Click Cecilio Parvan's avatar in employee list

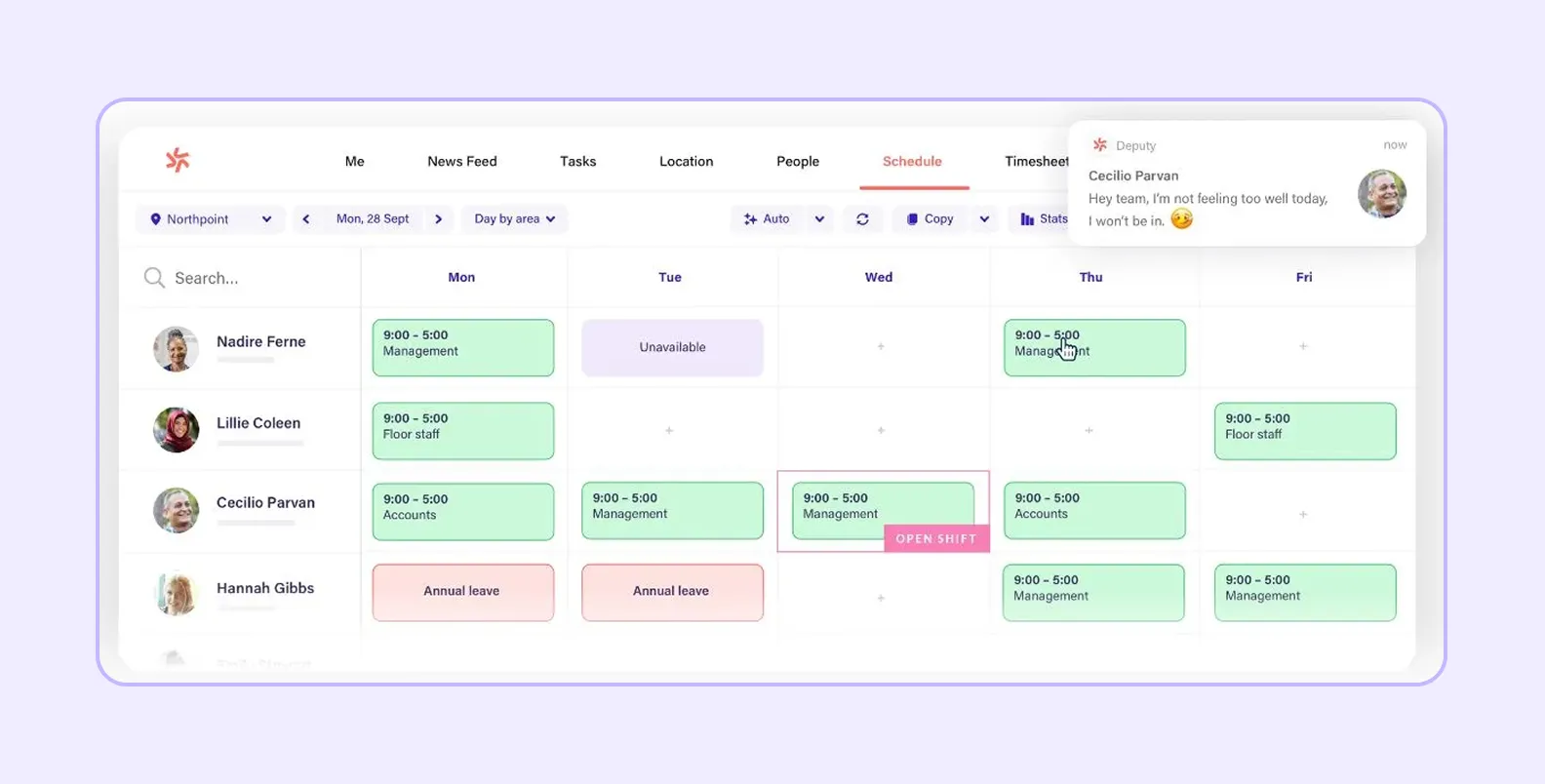pos(177,510)
